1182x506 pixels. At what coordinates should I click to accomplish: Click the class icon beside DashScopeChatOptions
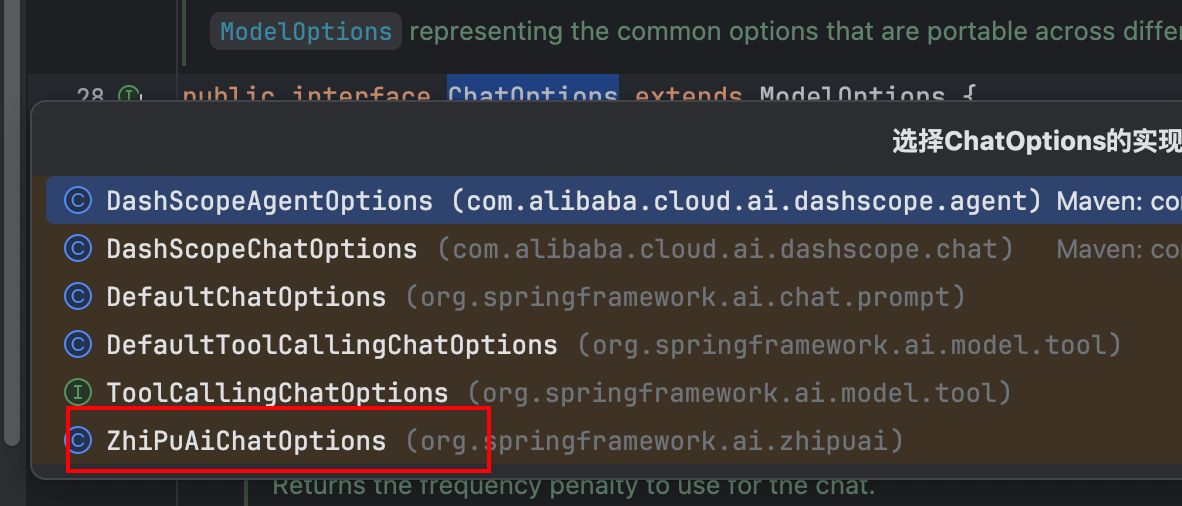pyautogui.click(x=77, y=249)
